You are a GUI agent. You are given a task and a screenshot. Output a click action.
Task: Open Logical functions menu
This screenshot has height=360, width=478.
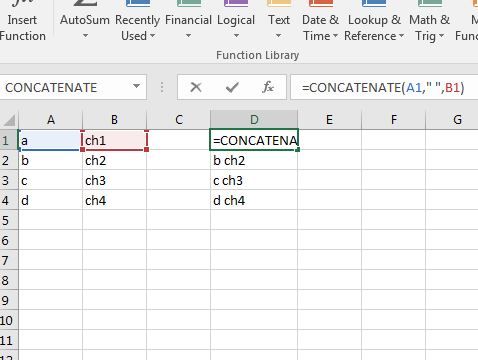click(236, 21)
